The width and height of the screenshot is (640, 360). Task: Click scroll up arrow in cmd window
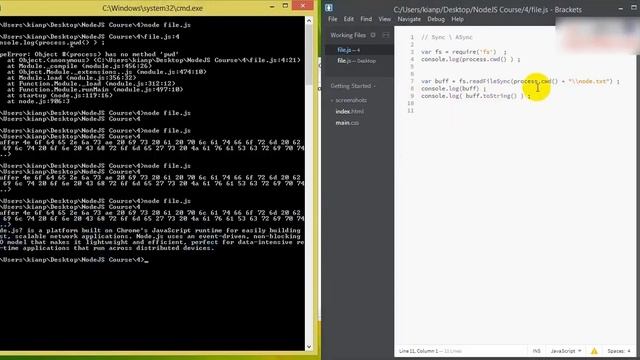[x=309, y=20]
